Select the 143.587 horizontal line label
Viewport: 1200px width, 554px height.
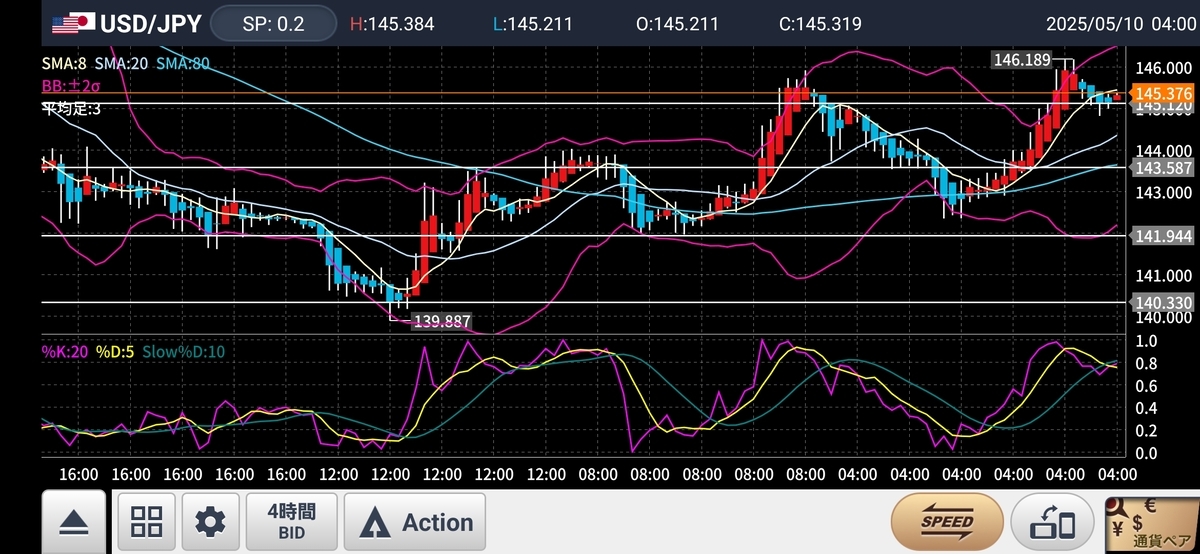1159,168
